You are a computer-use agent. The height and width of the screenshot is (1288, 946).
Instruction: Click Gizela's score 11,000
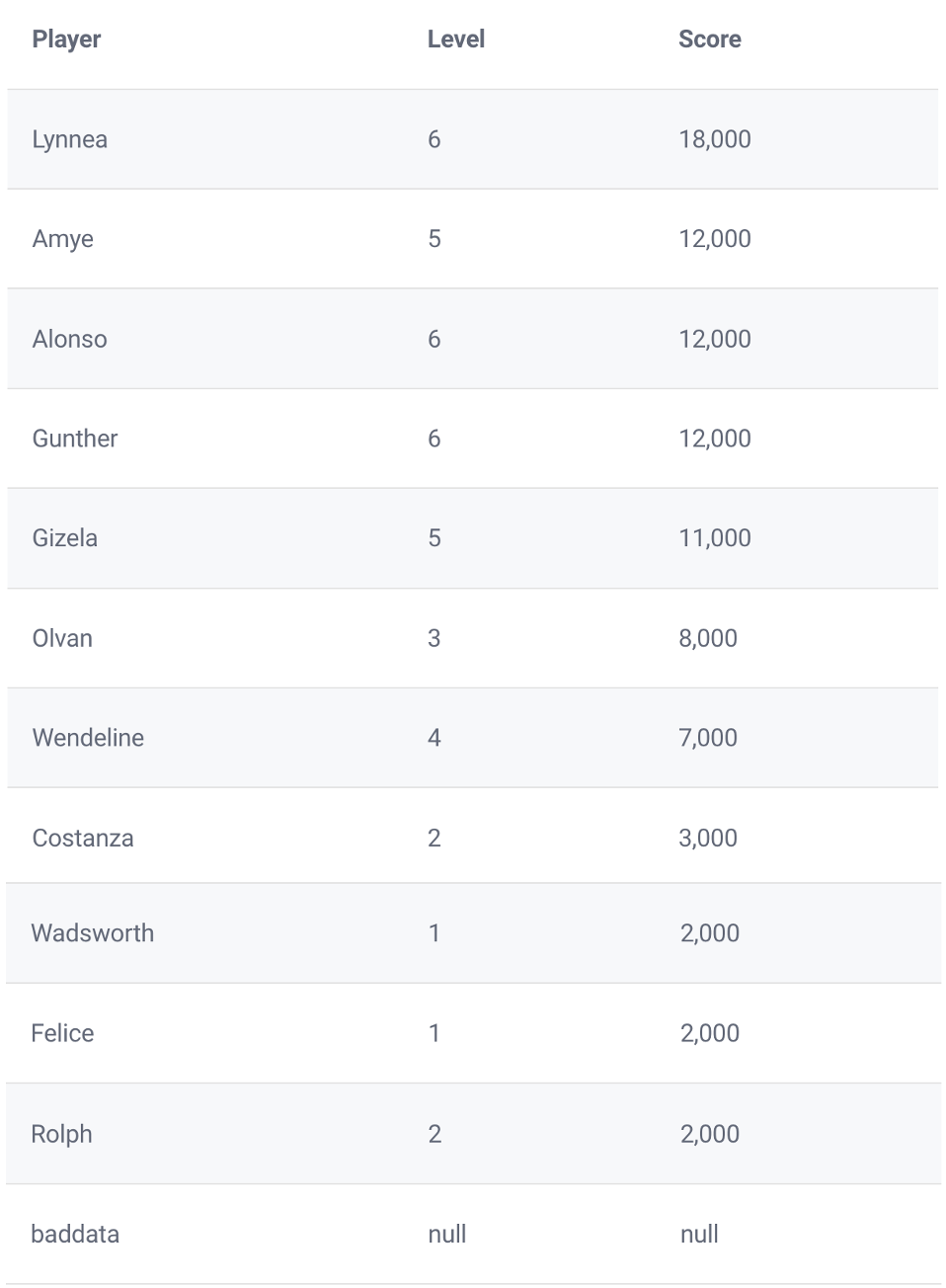click(715, 538)
